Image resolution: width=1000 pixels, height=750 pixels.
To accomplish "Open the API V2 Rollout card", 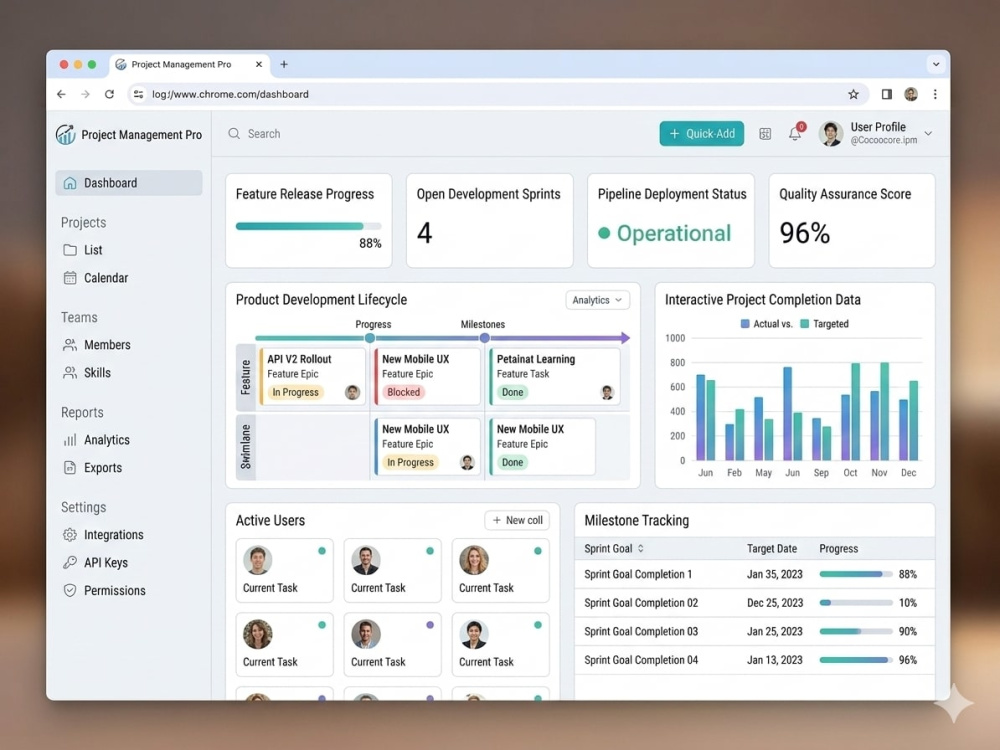I will click(312, 376).
